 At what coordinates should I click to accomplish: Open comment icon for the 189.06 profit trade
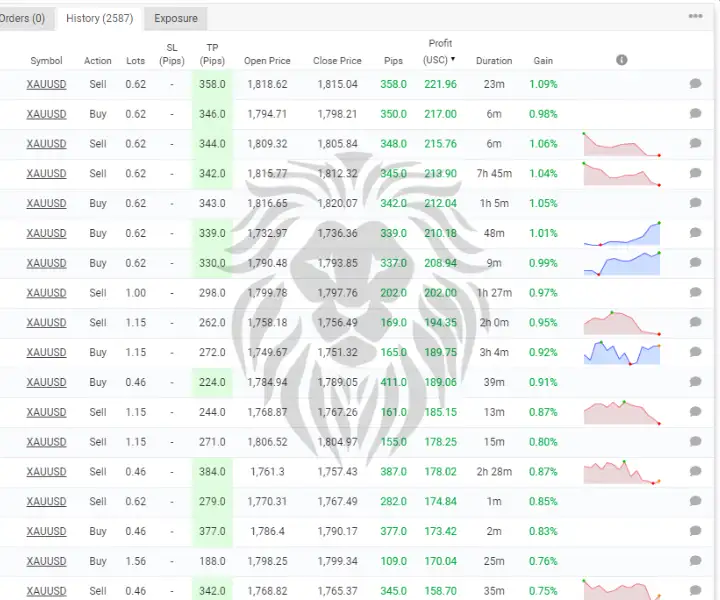(695, 382)
